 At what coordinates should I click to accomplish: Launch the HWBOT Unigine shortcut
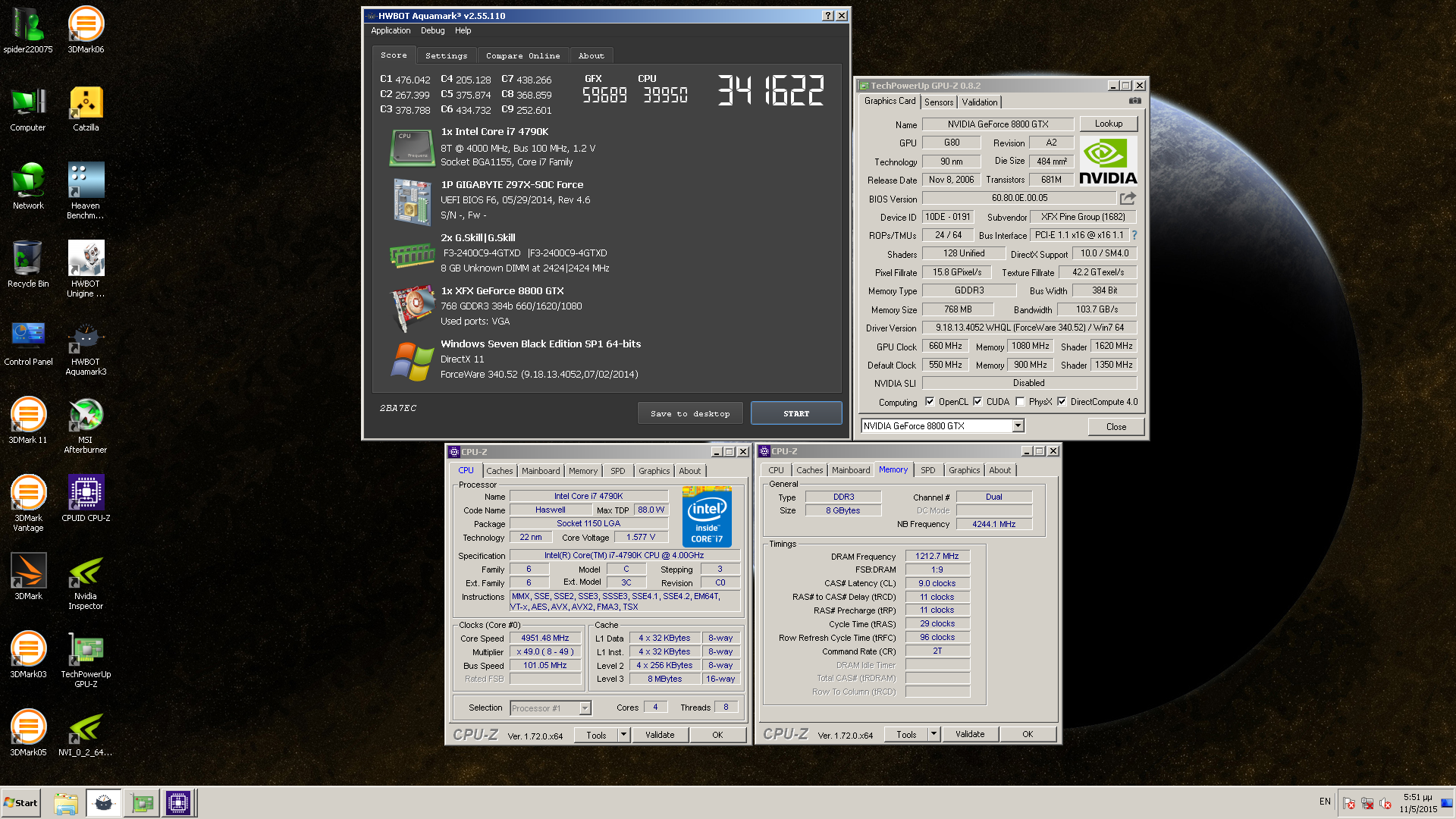point(86,269)
